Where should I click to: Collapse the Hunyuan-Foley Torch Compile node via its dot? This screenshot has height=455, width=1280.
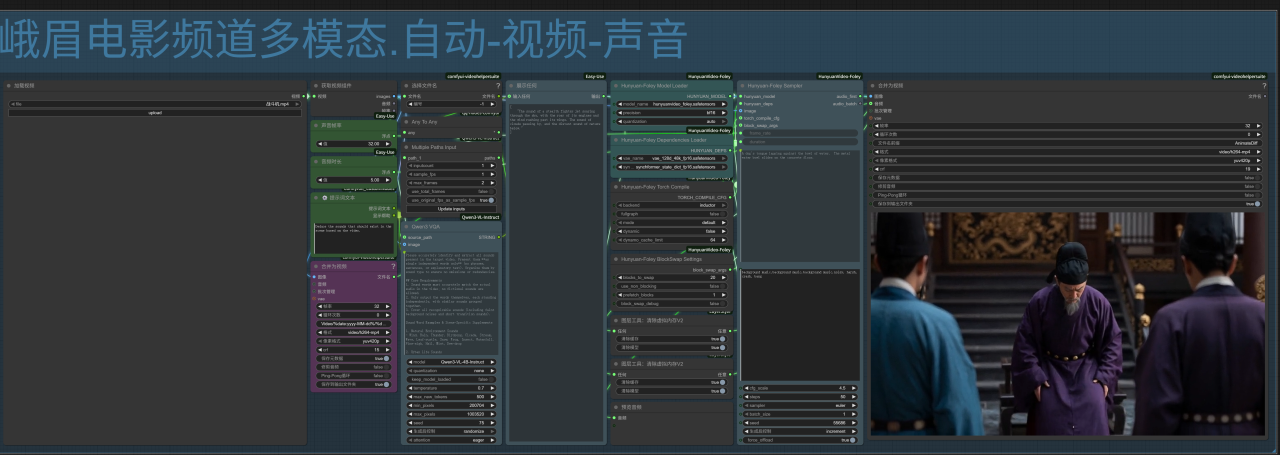(615, 187)
